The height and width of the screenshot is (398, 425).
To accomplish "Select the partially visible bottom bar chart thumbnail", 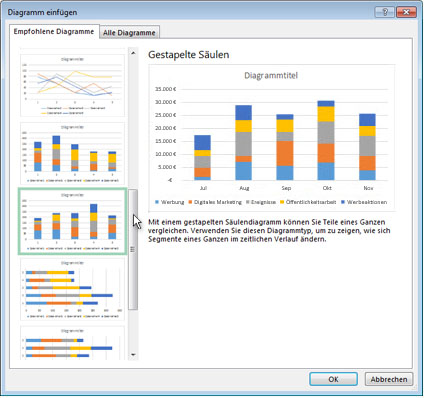I will pyautogui.click(x=72, y=343).
